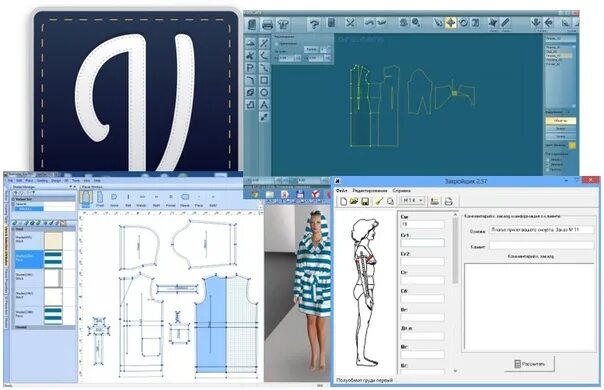This screenshot has height=390, width=604.
Task: Select the scissors cut tool in top toolbar
Action: [350, 23]
